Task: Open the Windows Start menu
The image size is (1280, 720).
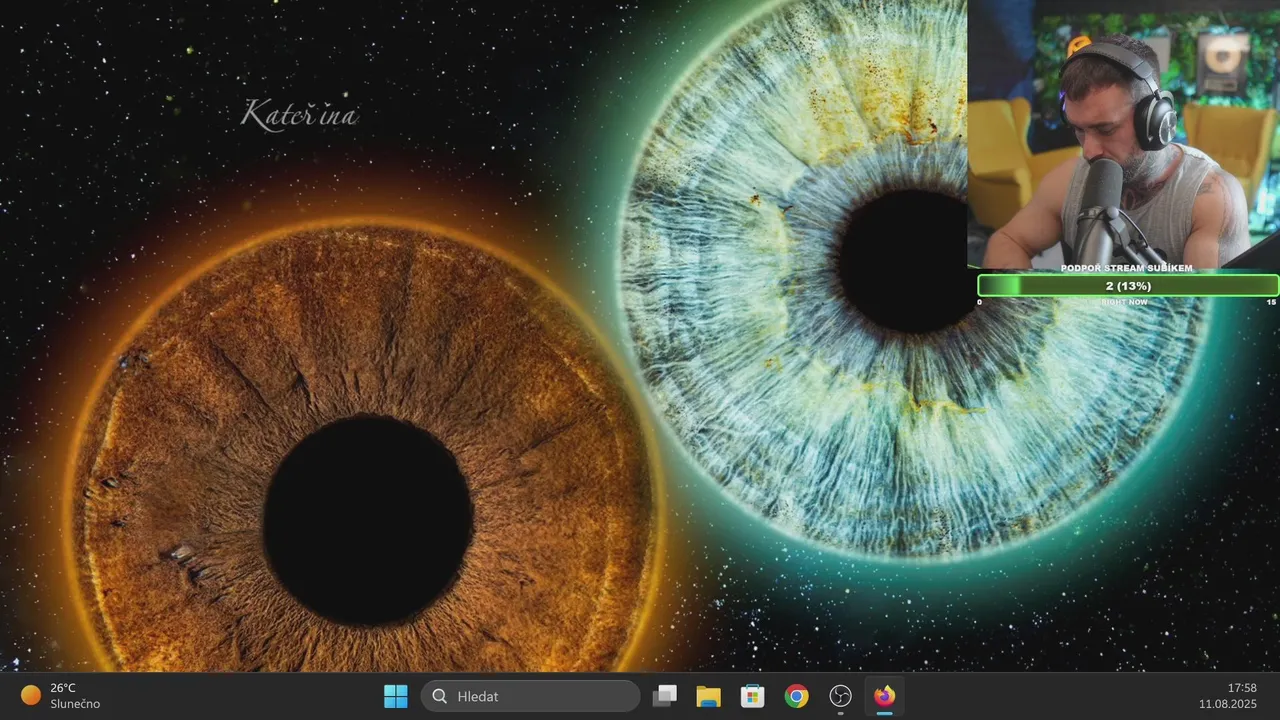Action: pos(396,696)
